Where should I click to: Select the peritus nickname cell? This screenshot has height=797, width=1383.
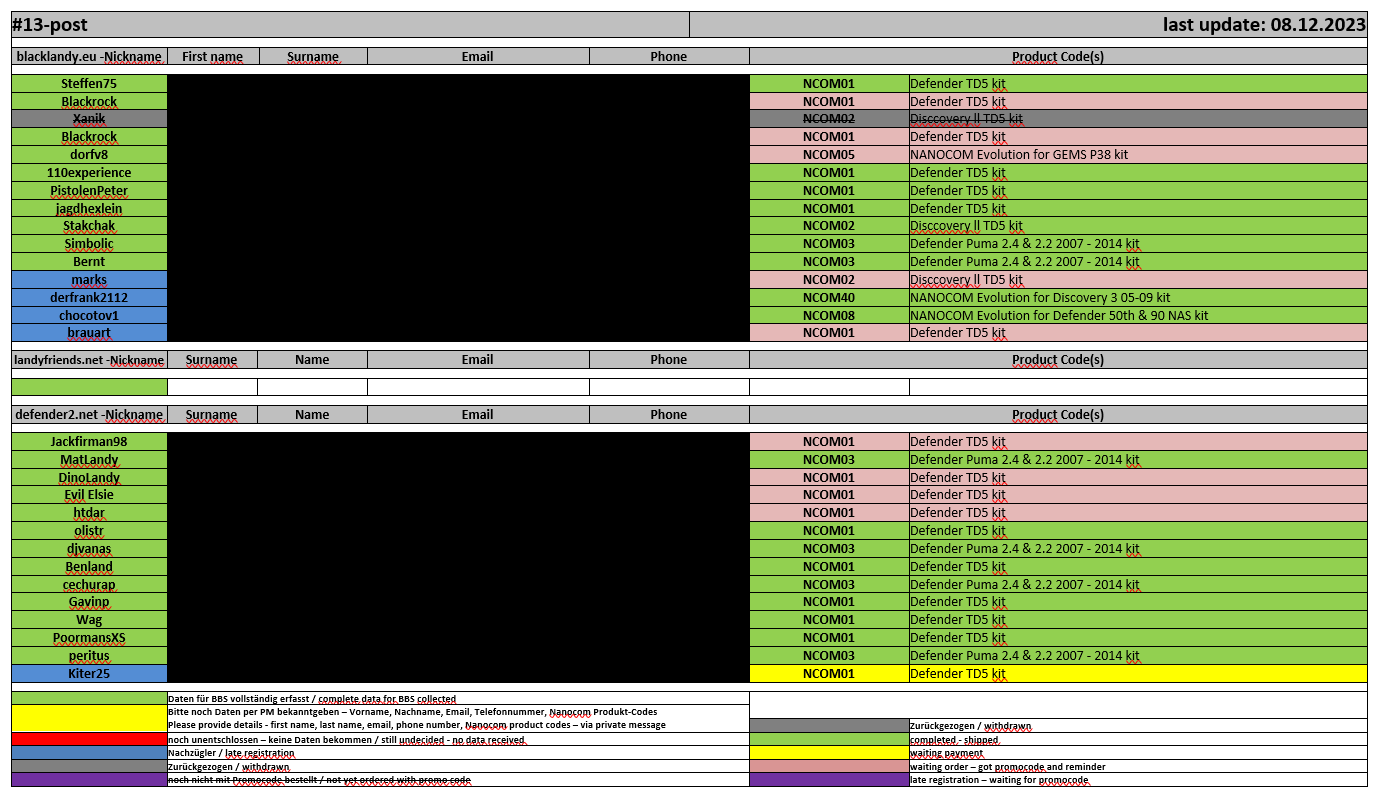89,656
